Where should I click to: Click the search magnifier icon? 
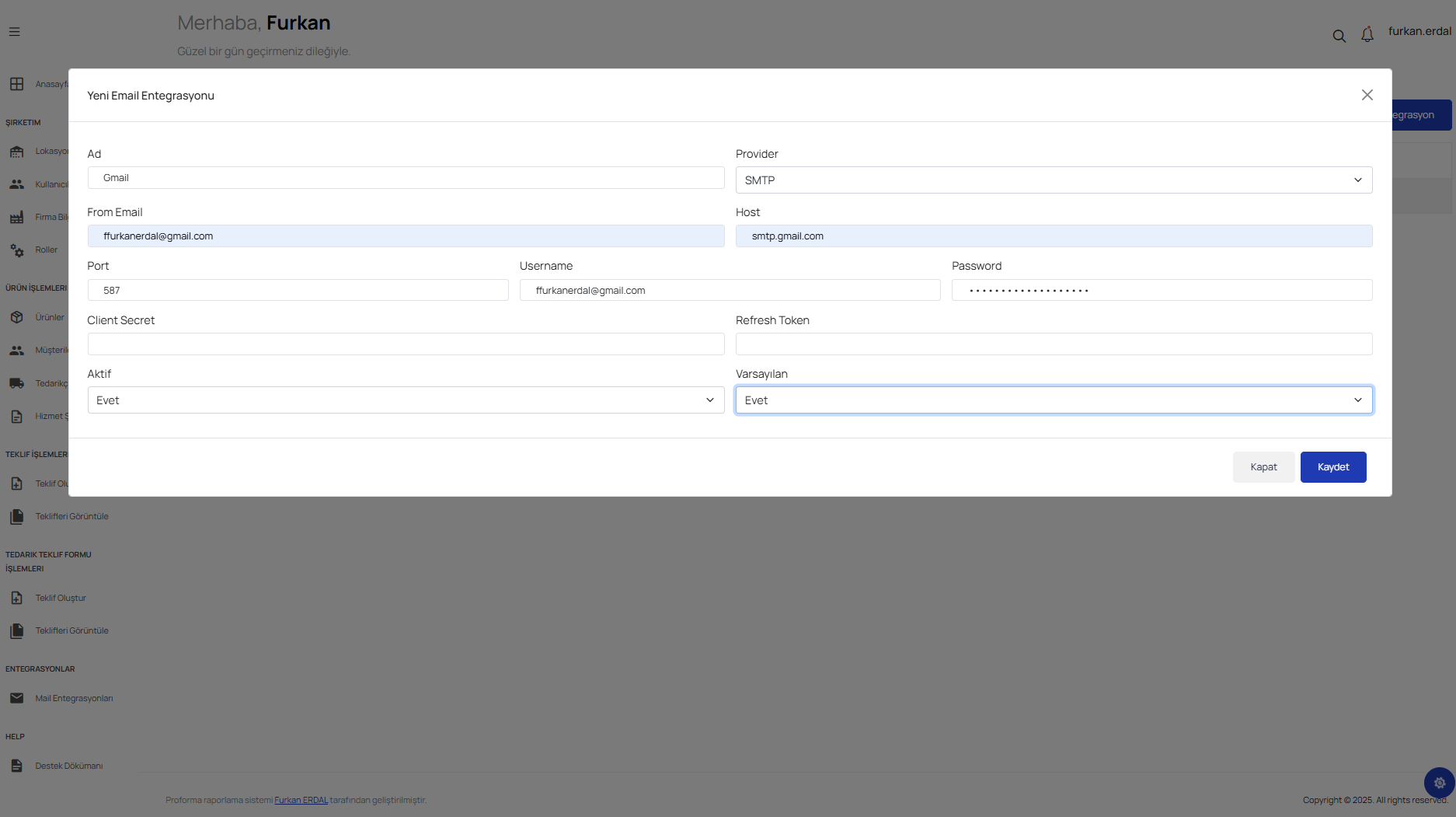1339,36
